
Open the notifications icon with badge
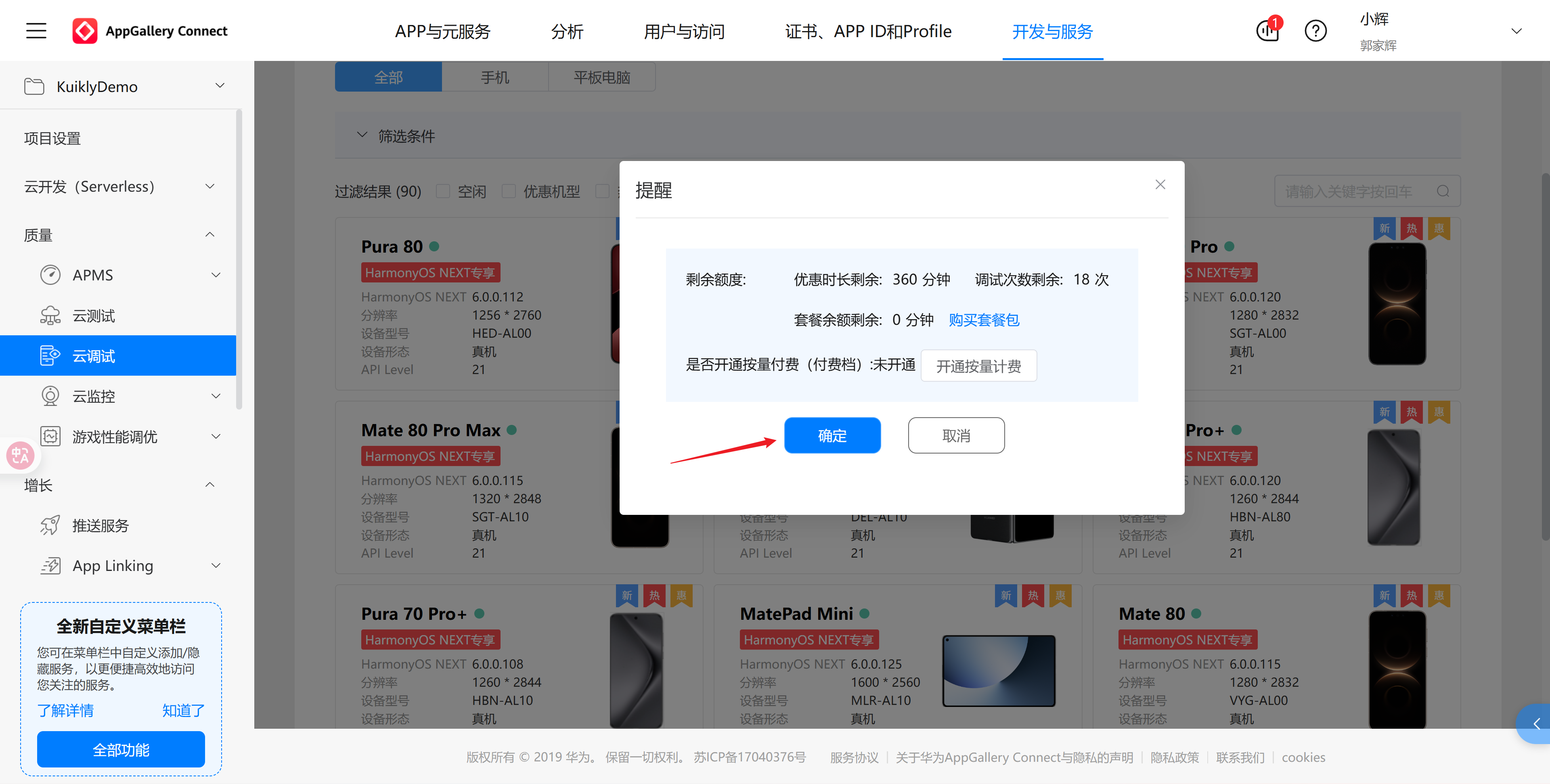click(x=1268, y=31)
